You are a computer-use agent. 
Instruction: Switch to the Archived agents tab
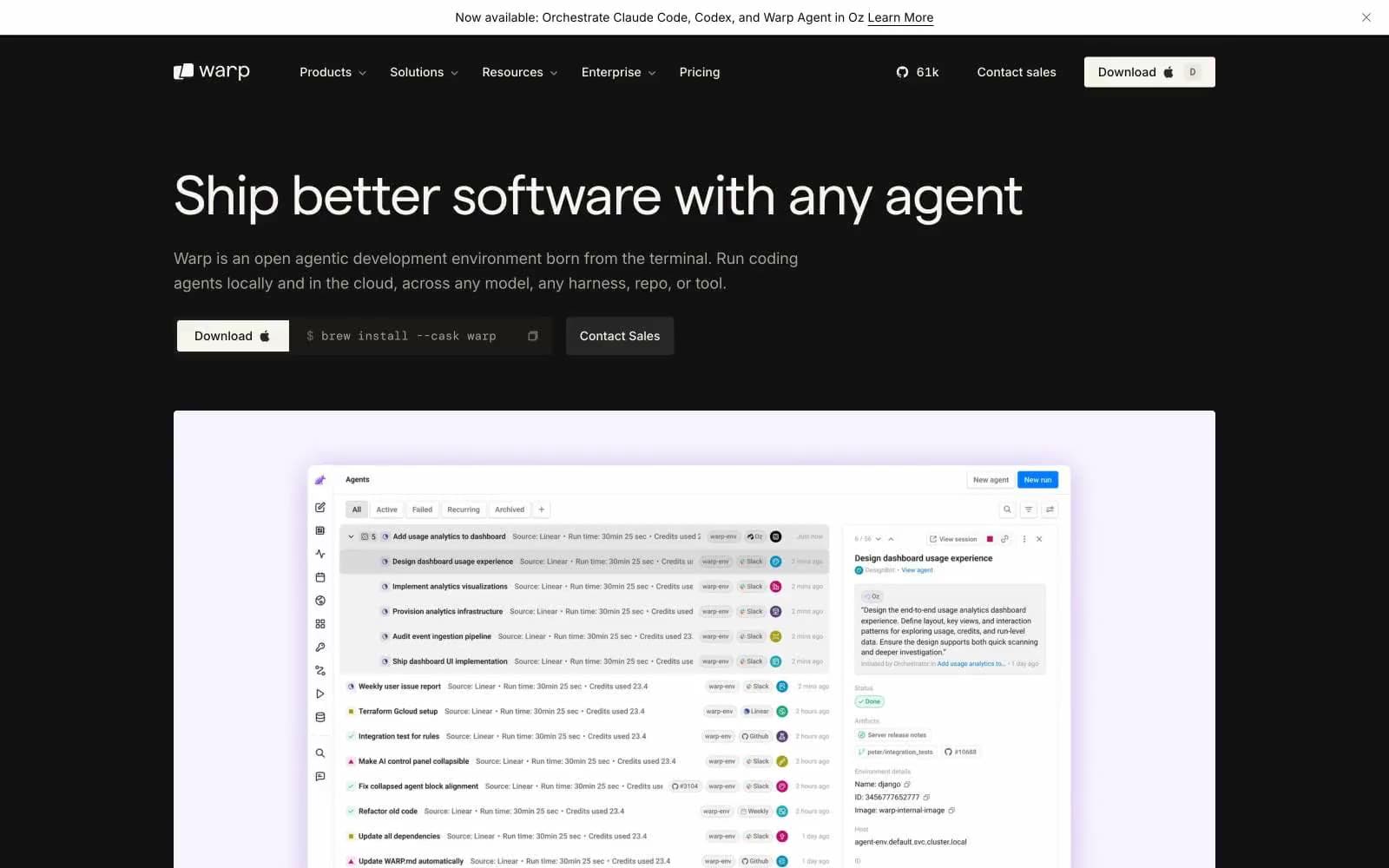click(x=510, y=510)
